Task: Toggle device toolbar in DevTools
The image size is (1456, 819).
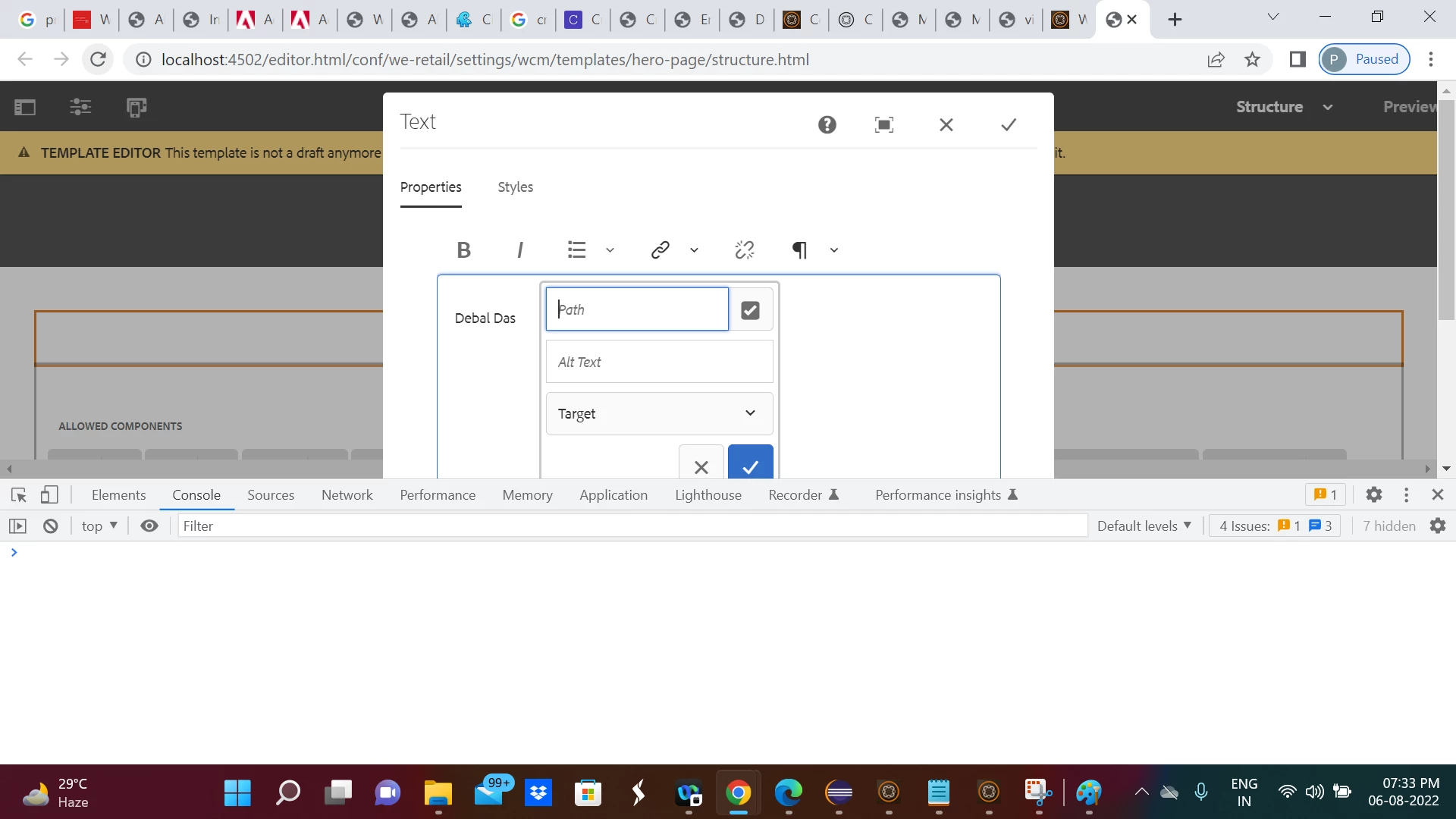Action: [49, 495]
